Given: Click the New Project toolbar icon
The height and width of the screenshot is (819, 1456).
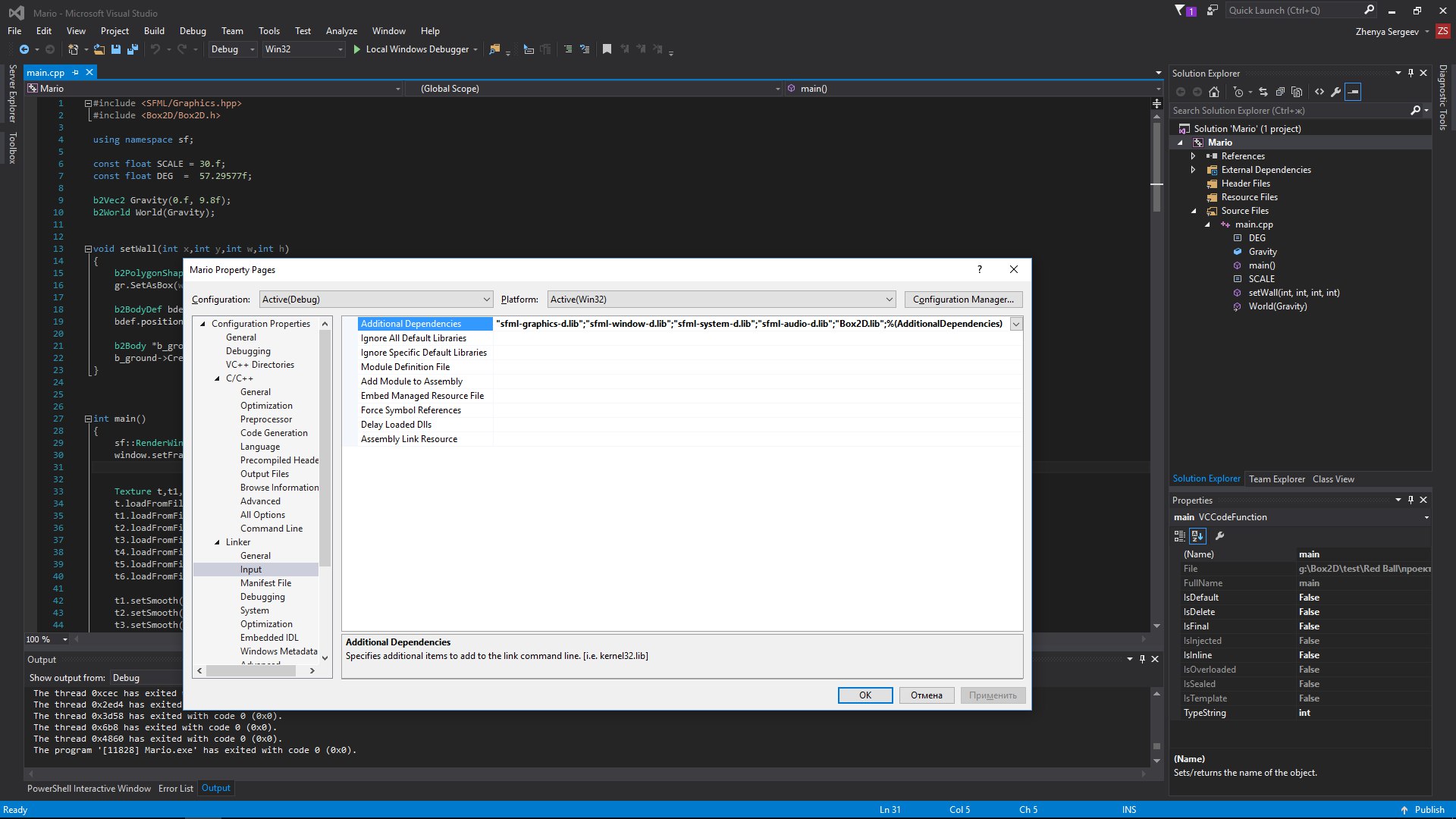Looking at the screenshot, I should (74, 49).
